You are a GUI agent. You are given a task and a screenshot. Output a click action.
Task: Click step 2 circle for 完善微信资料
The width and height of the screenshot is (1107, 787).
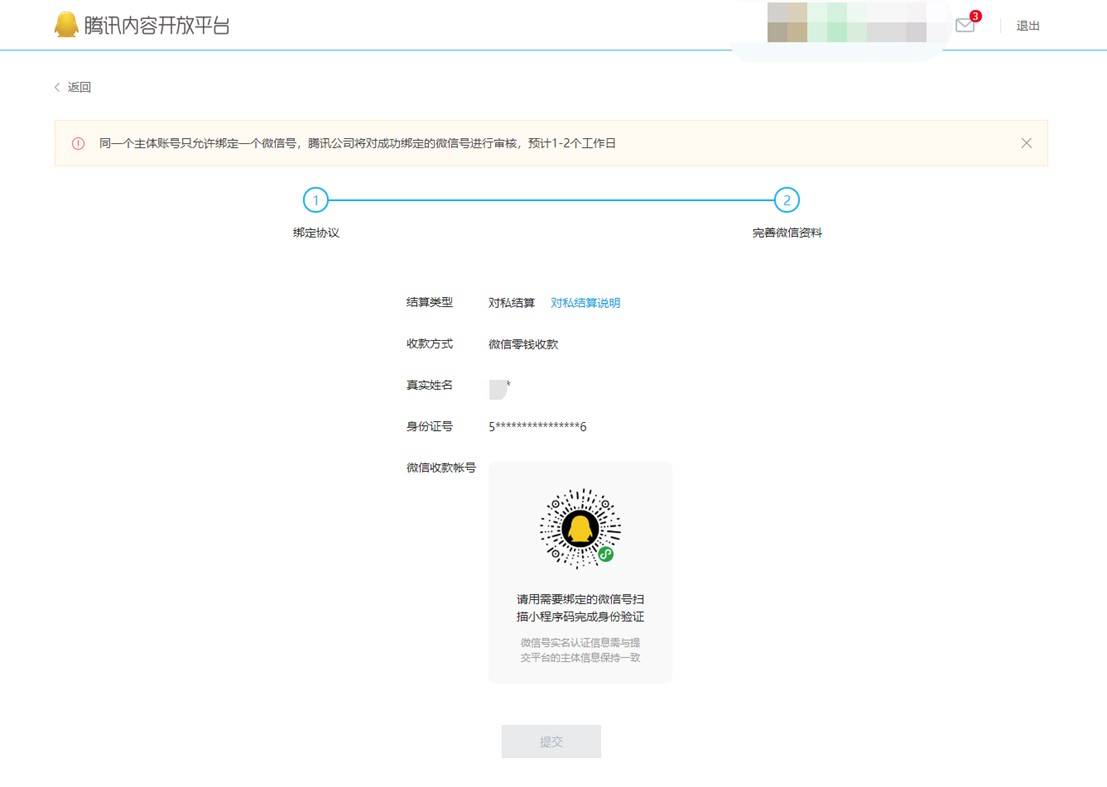(x=786, y=200)
